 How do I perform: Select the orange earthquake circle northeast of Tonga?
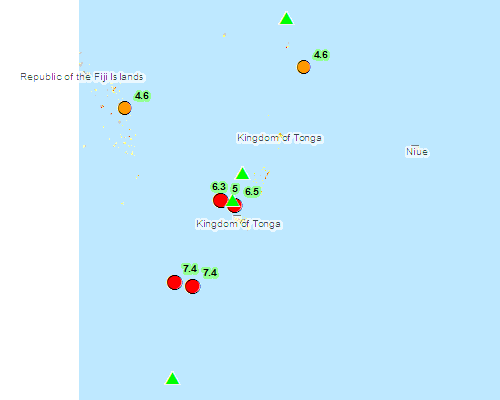click(304, 67)
